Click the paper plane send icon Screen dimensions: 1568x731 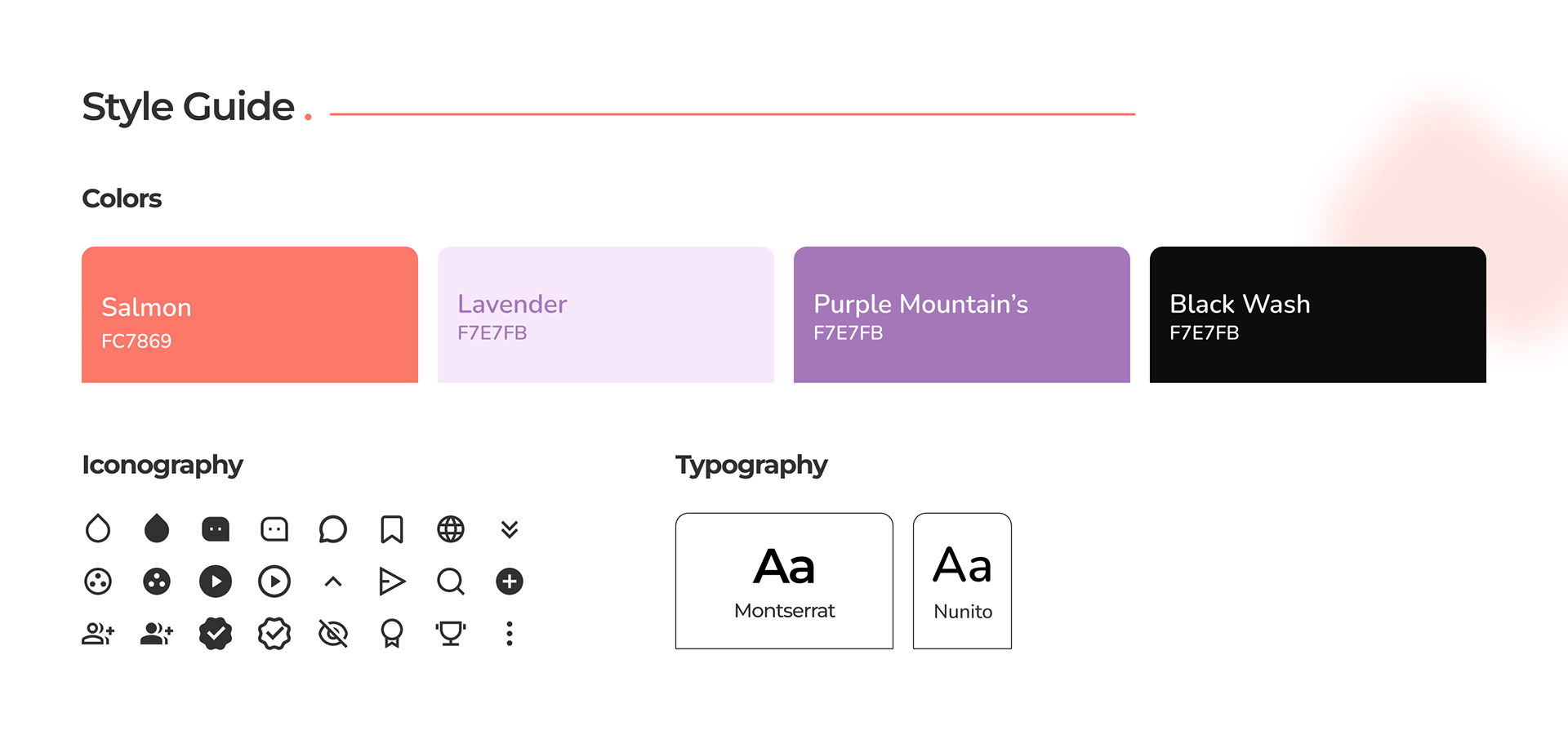point(392,582)
